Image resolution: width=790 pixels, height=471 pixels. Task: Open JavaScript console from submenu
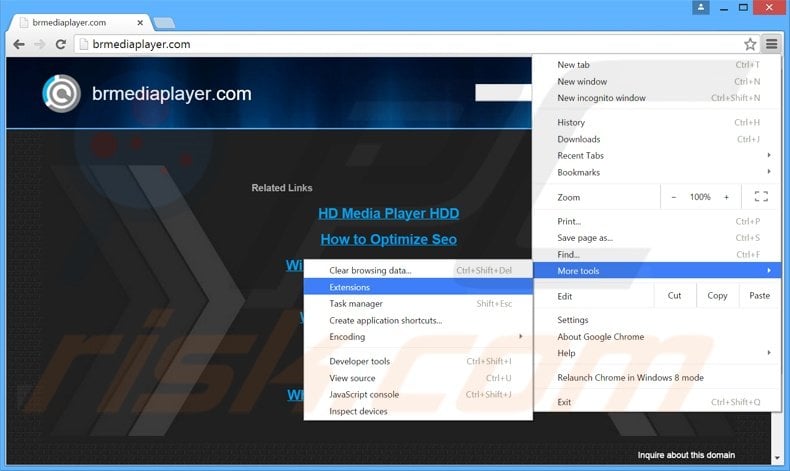click(418, 394)
